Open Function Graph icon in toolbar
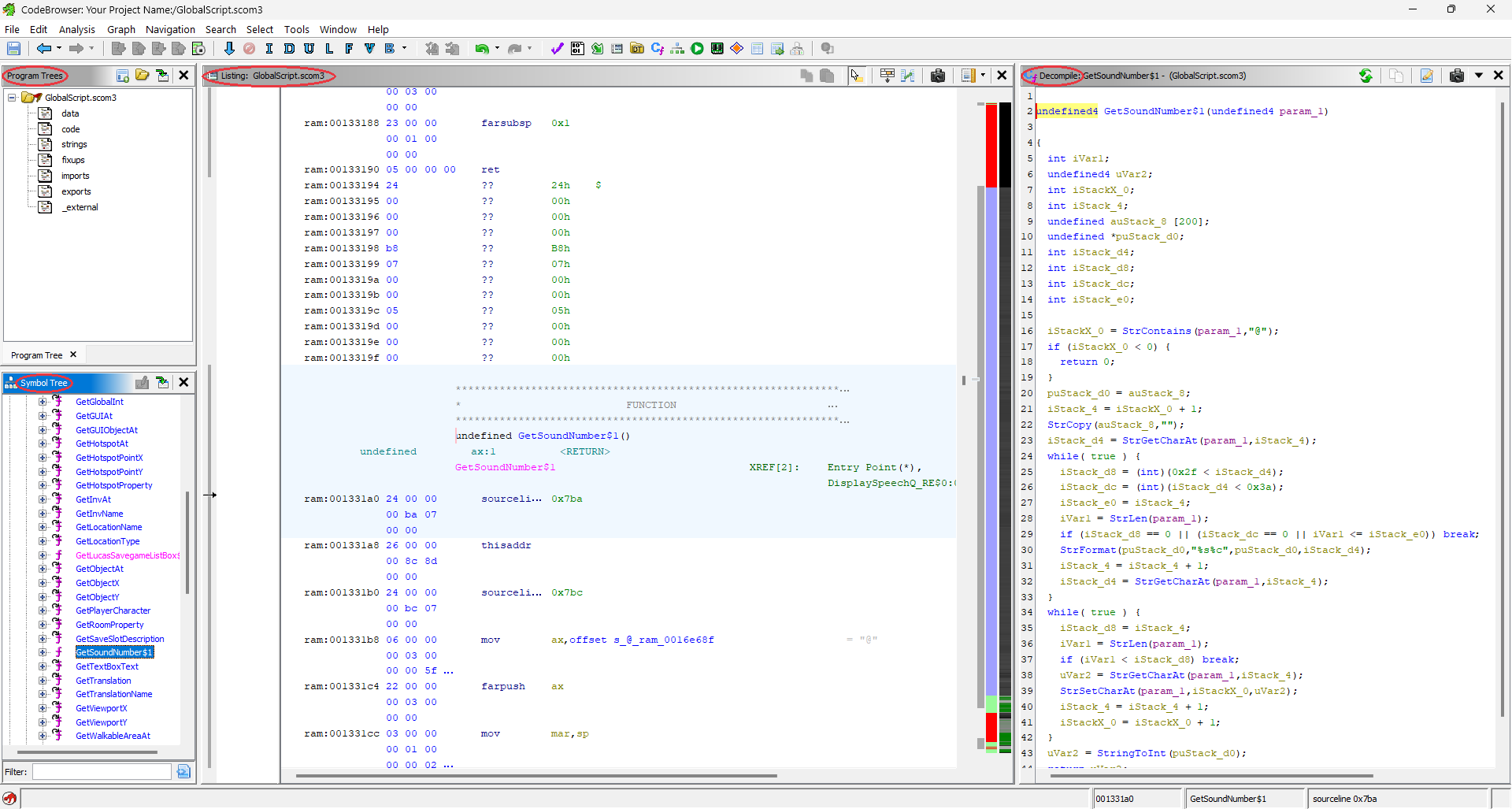This screenshot has width=1512, height=809. click(x=677, y=49)
